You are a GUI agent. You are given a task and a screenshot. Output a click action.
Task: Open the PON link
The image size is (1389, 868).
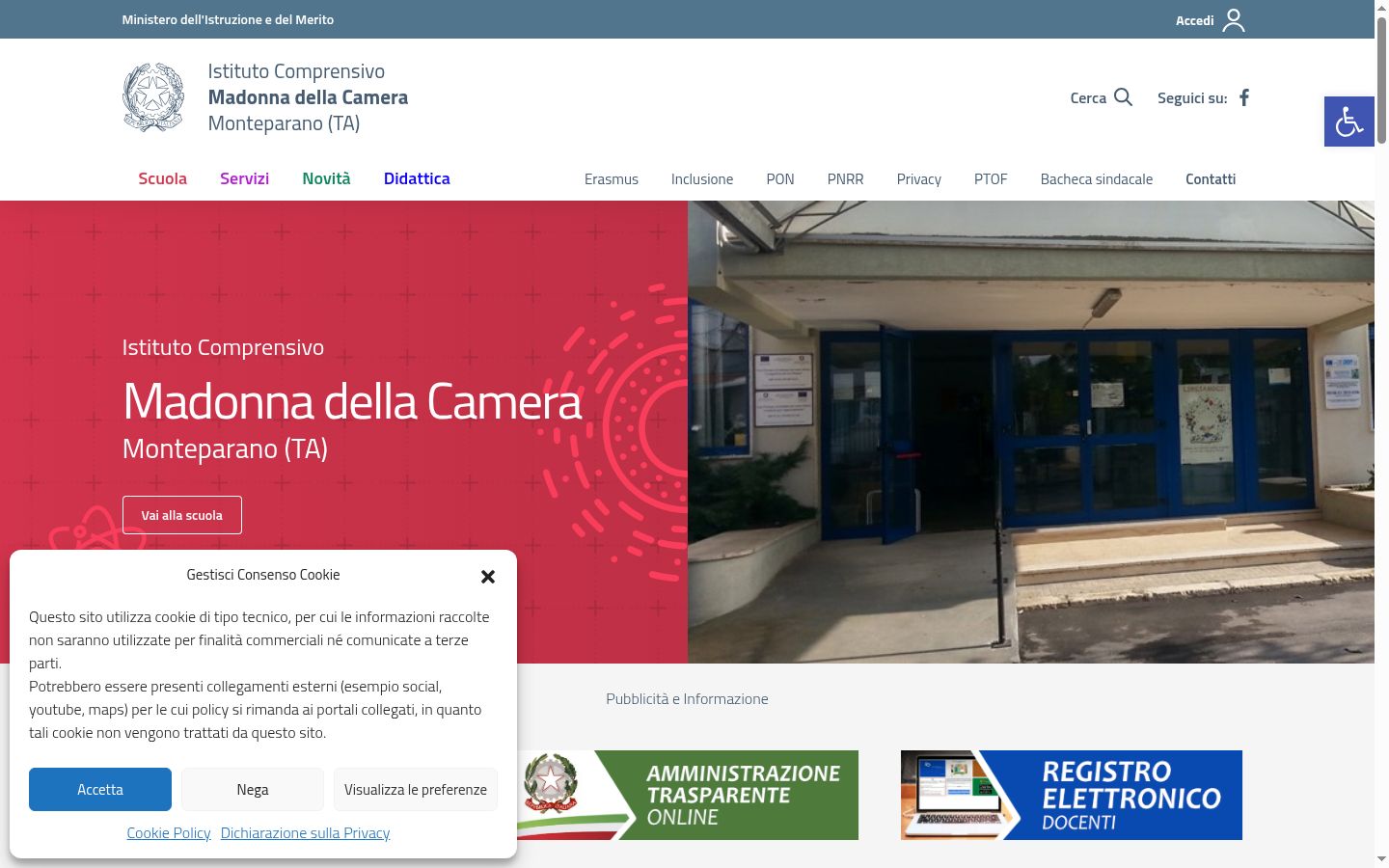click(780, 179)
